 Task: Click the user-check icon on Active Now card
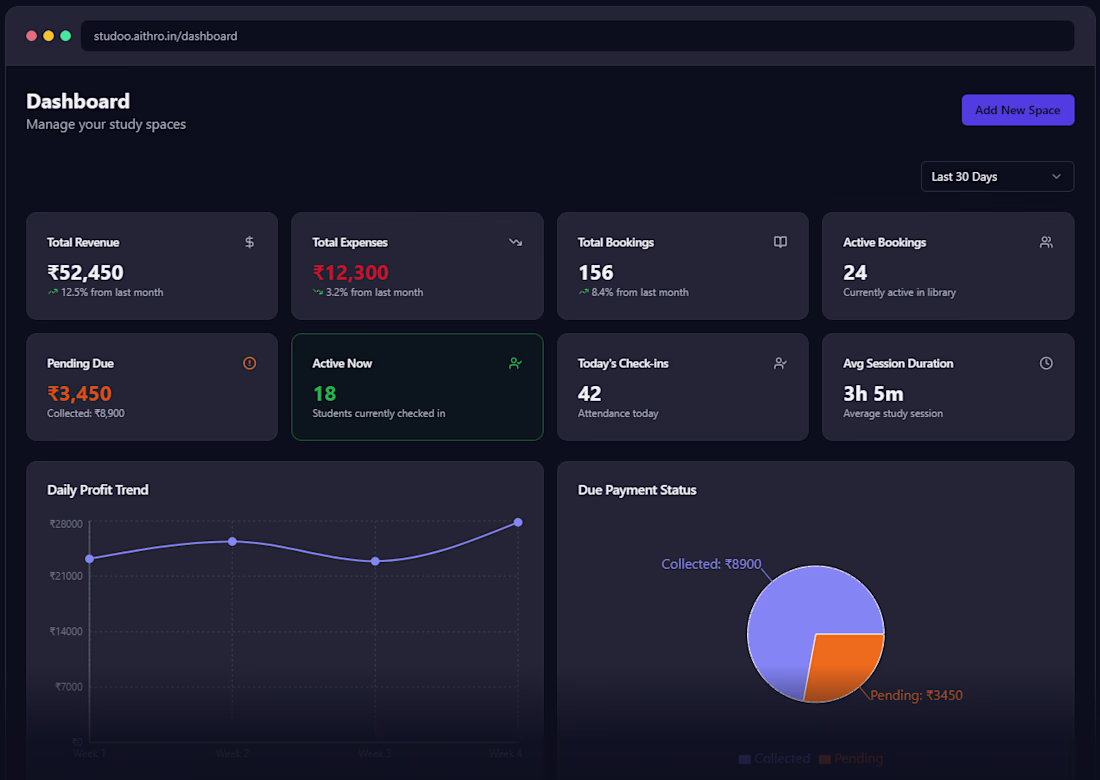pyautogui.click(x=516, y=363)
